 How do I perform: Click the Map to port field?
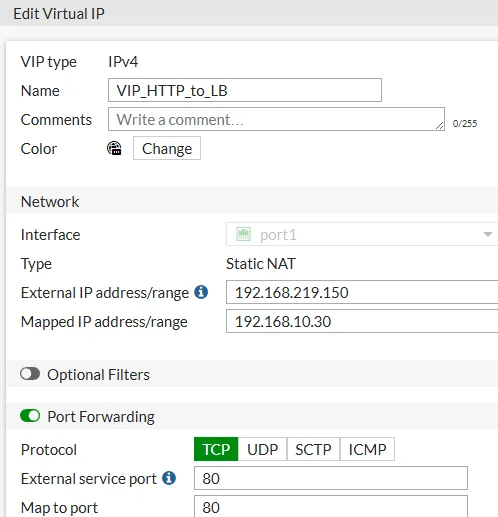331,506
